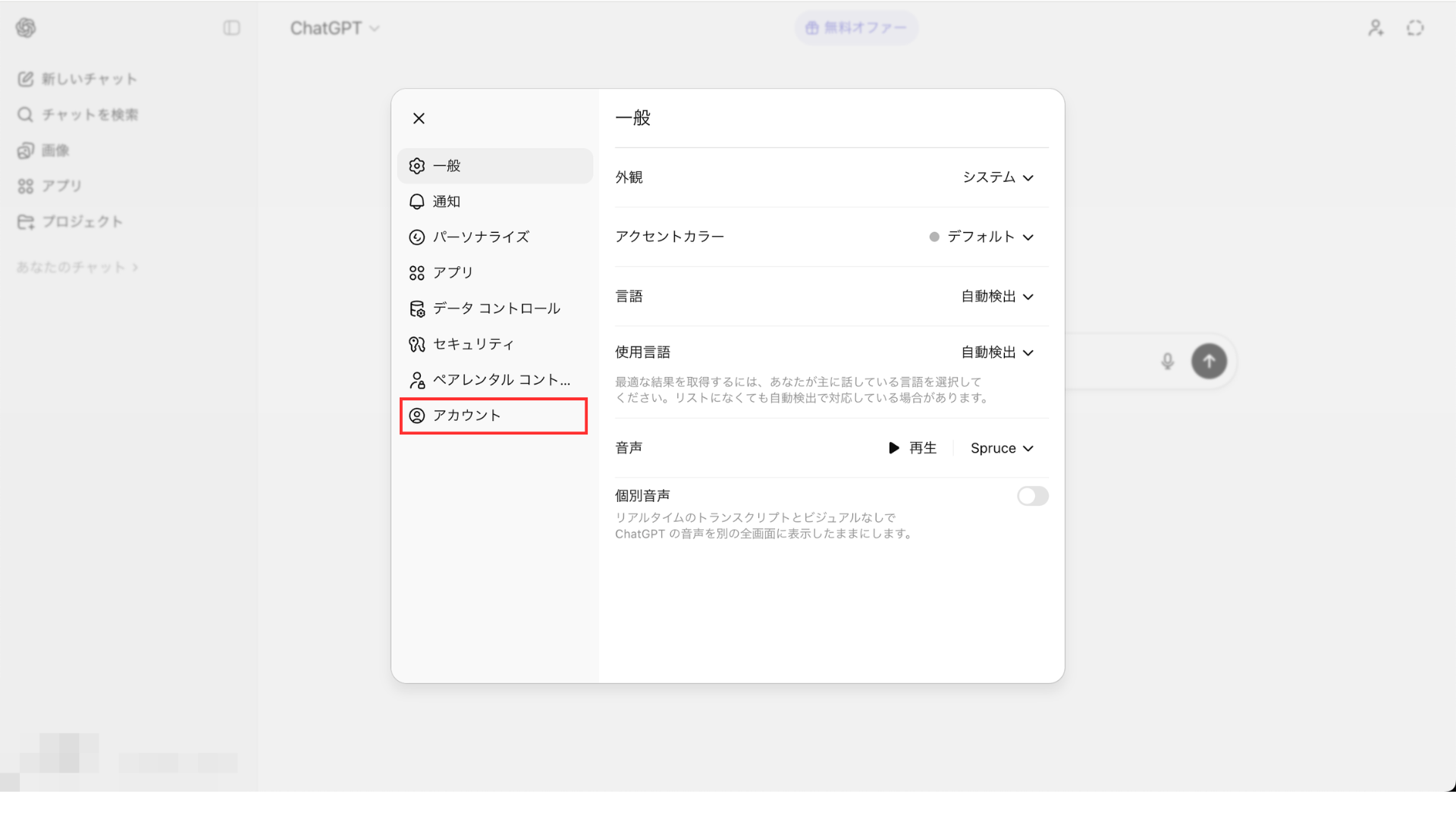Switch to the パーソナライズ settings tab
1456x819 pixels.
click(480, 237)
